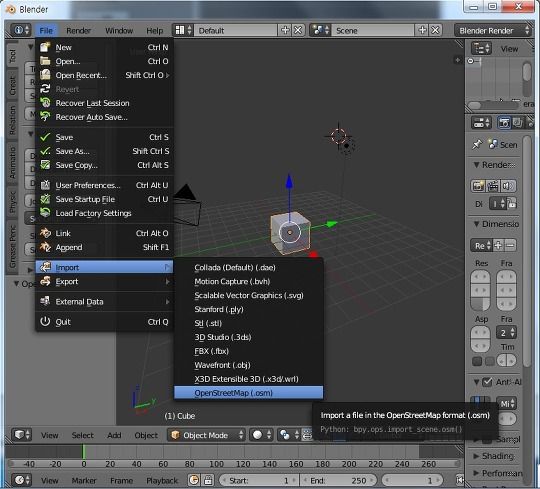Click the 3D View editor type icon
The height and width of the screenshot is (489, 540).
(21, 435)
